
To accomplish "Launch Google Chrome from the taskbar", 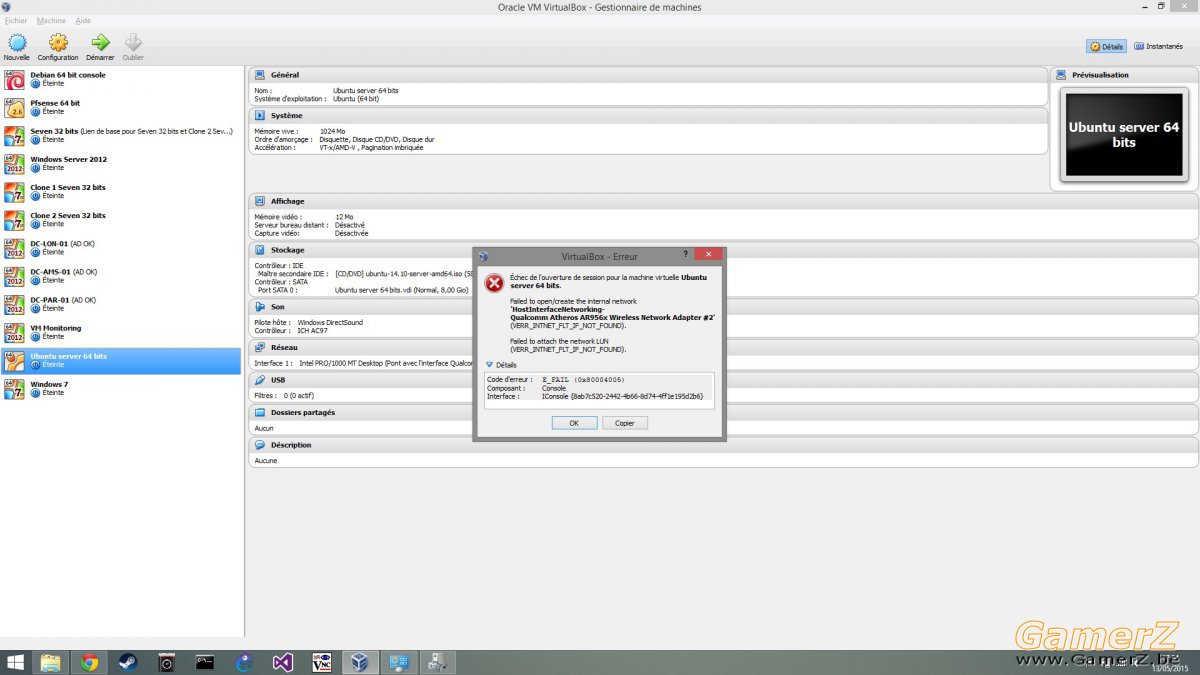I will (89, 662).
